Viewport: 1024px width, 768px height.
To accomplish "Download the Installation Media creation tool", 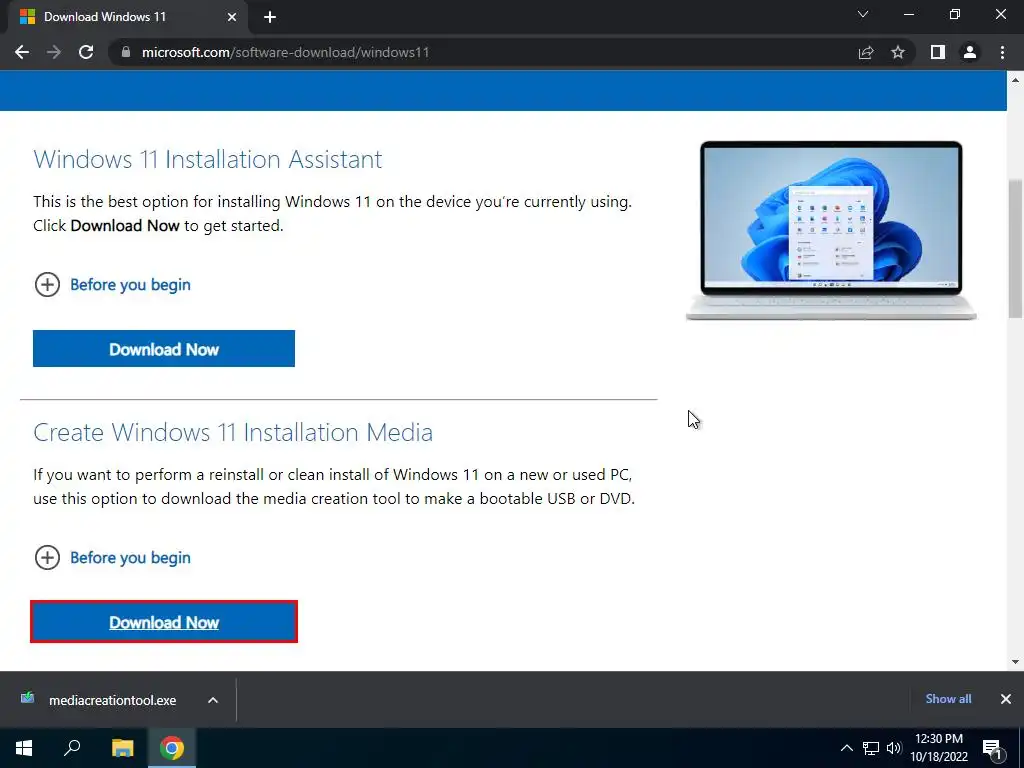I will pyautogui.click(x=164, y=622).
